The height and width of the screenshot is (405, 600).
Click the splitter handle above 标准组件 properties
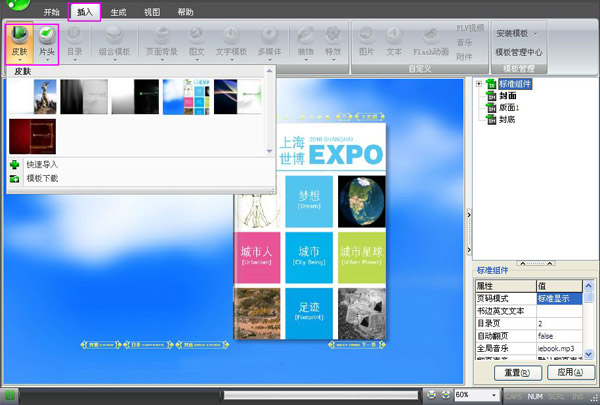coord(536,263)
